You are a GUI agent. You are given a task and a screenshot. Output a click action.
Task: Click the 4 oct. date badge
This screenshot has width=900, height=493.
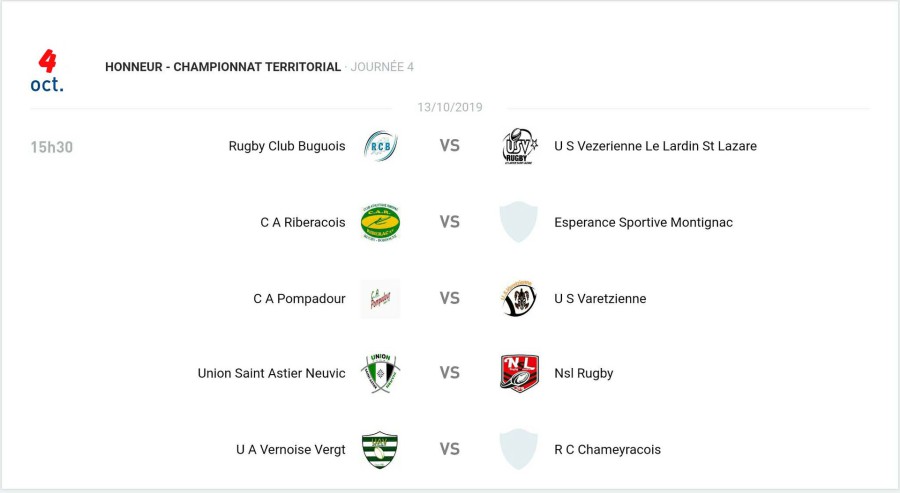click(x=47, y=71)
